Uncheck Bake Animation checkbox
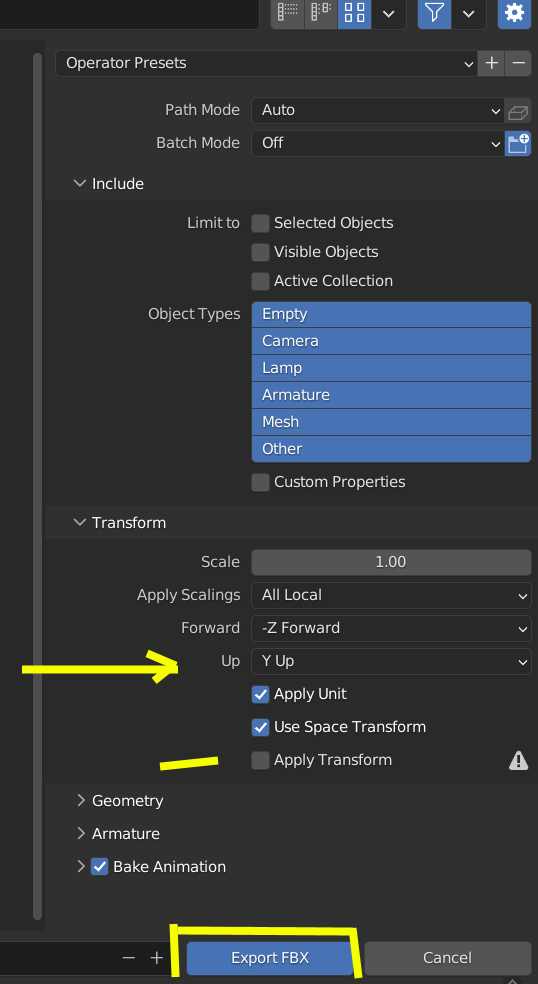The image size is (538, 984). (x=100, y=867)
